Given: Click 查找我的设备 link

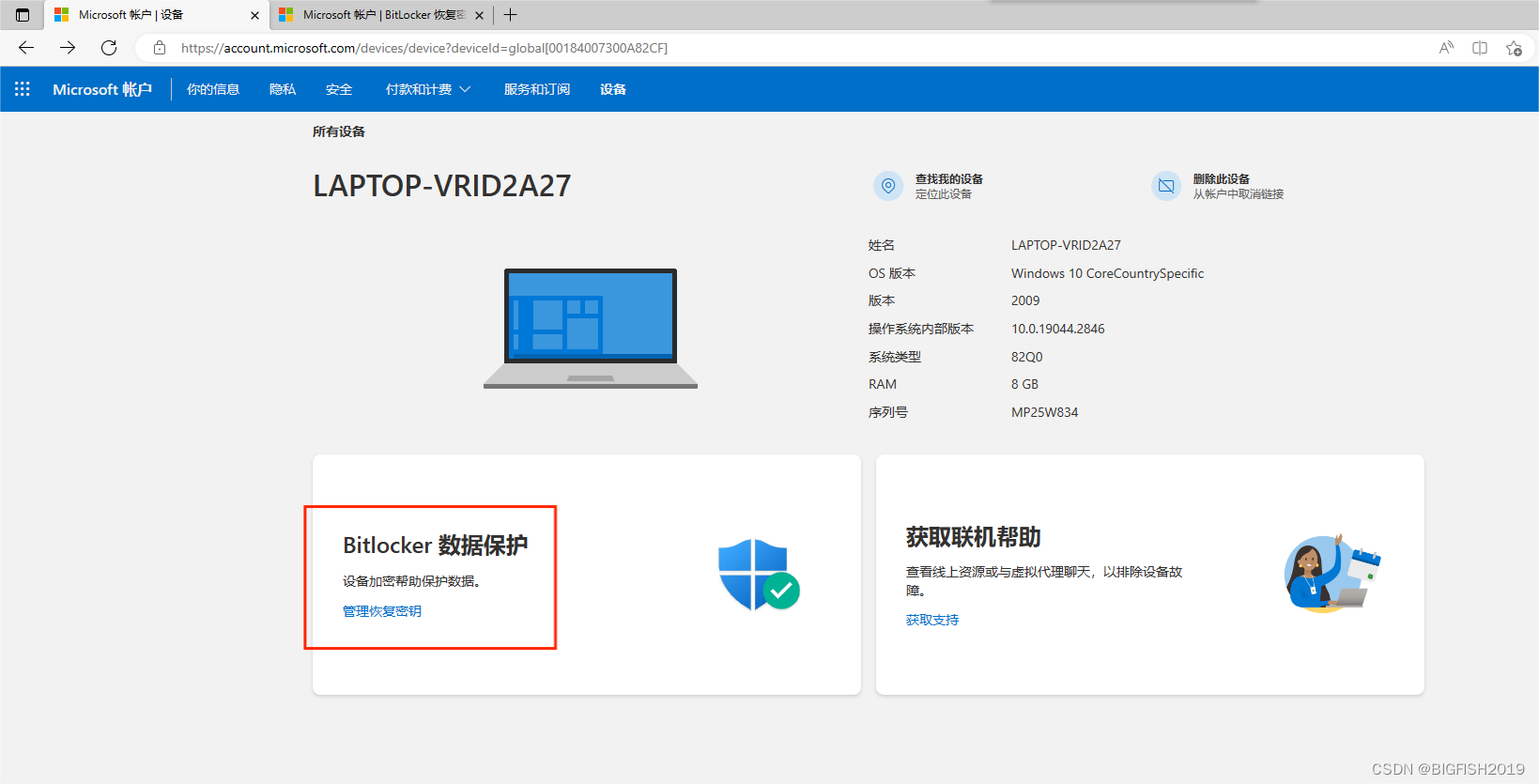Looking at the screenshot, I should point(949,178).
